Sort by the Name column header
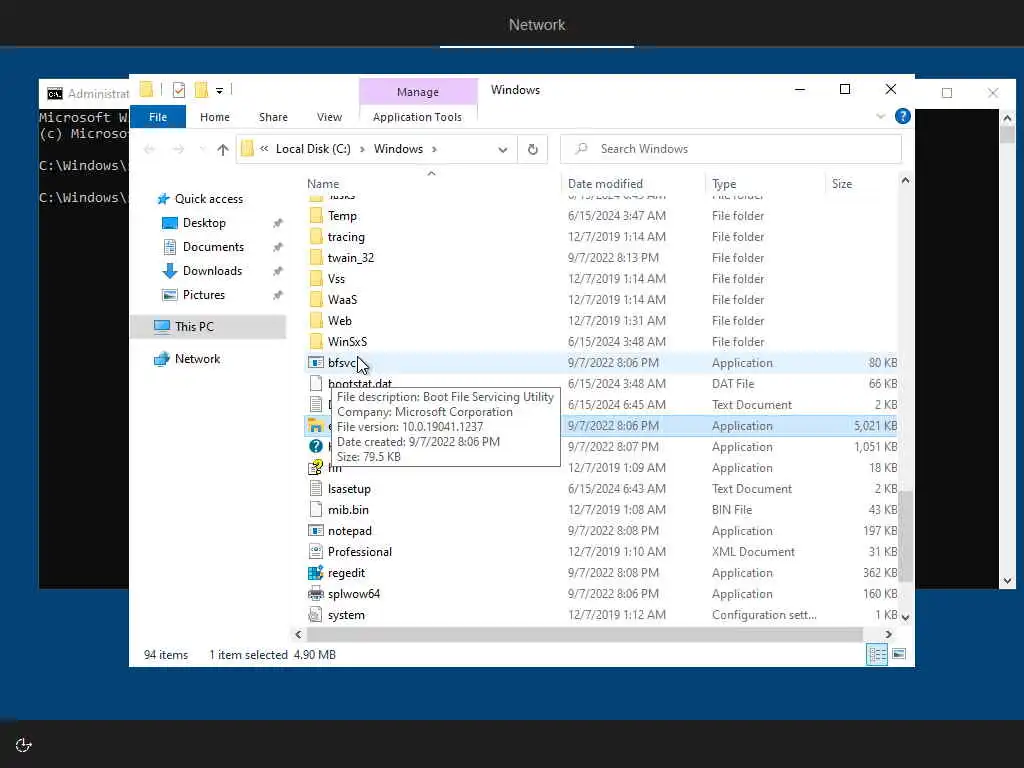The image size is (1024, 768). pos(323,184)
